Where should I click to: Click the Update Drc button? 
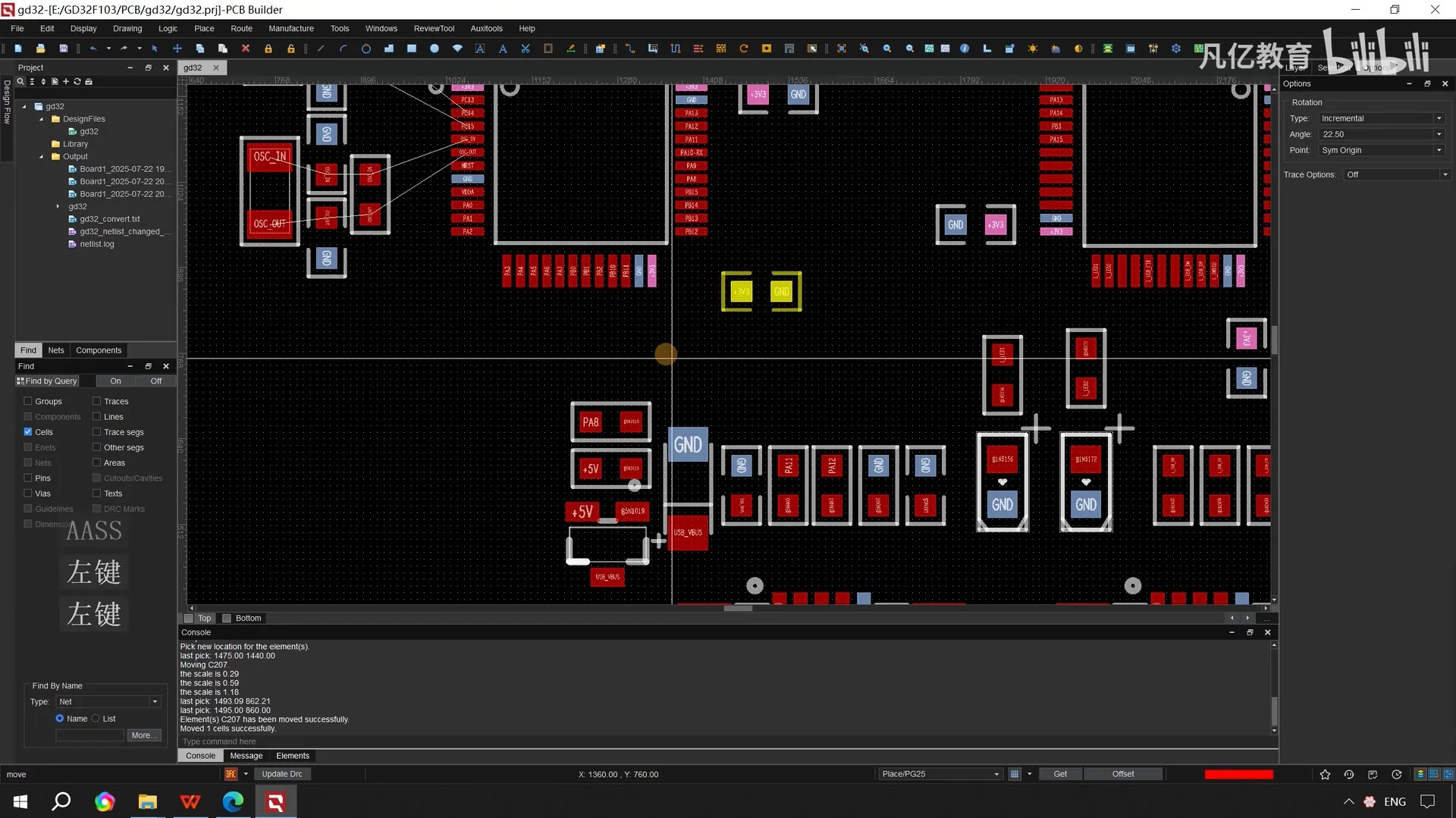(282, 773)
